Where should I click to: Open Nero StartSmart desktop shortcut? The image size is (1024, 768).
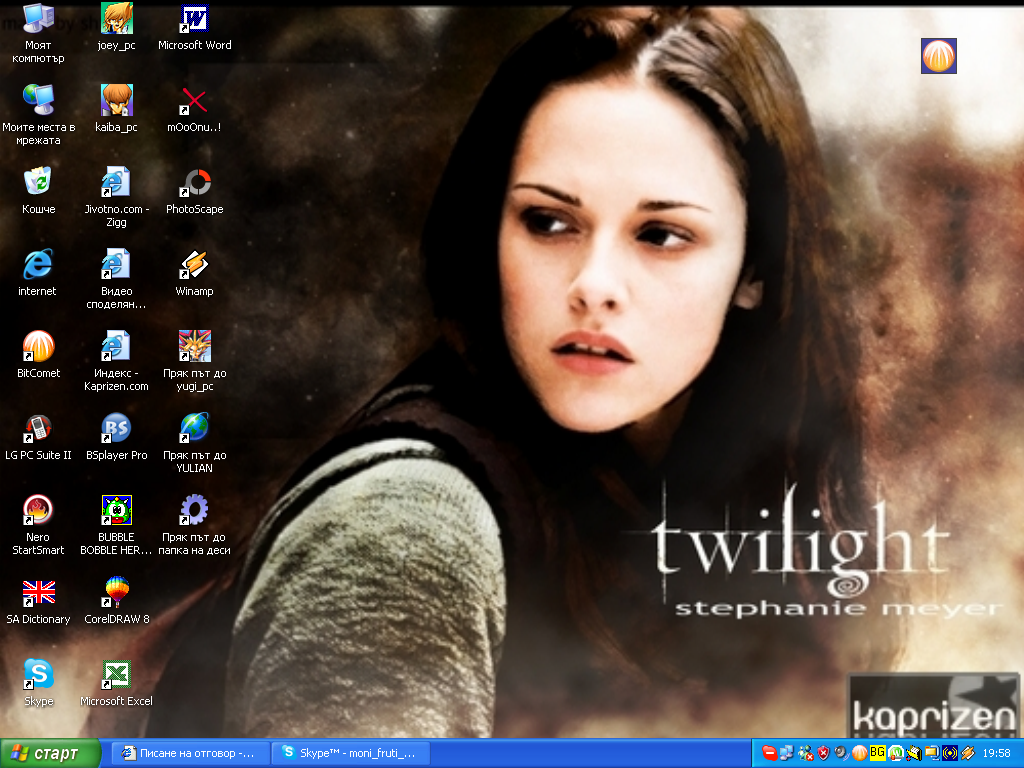point(38,525)
